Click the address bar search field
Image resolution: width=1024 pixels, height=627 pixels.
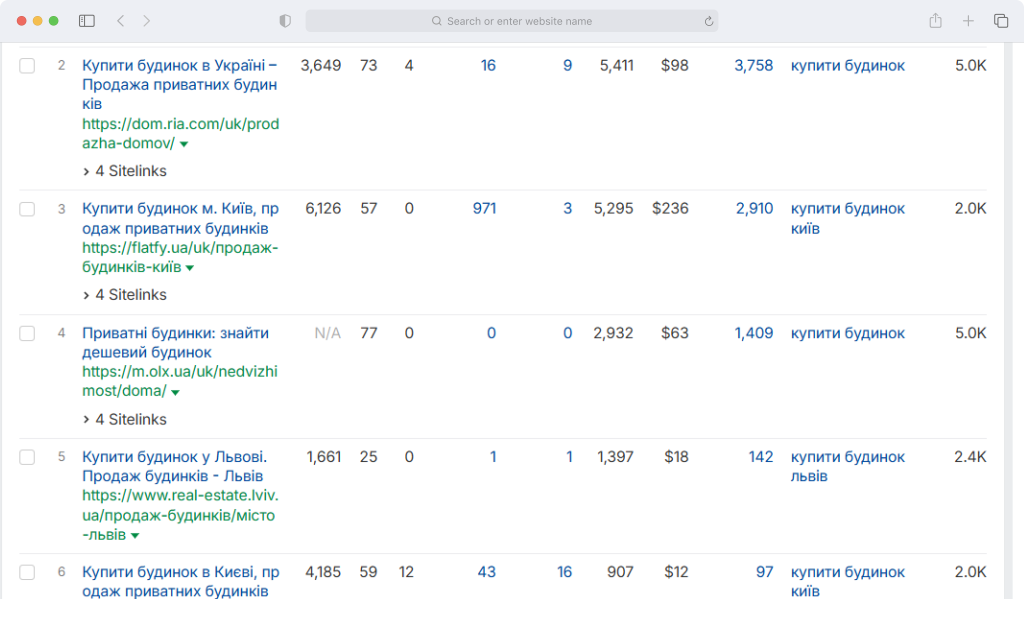pos(511,21)
